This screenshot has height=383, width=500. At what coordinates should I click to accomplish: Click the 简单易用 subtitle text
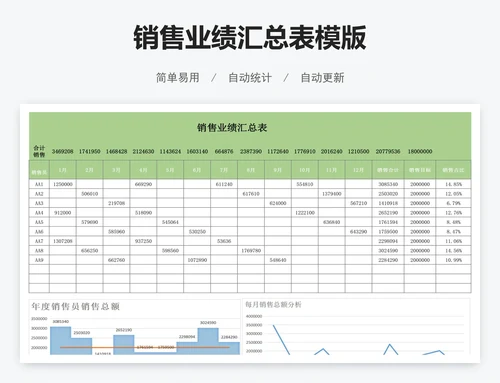click(178, 78)
